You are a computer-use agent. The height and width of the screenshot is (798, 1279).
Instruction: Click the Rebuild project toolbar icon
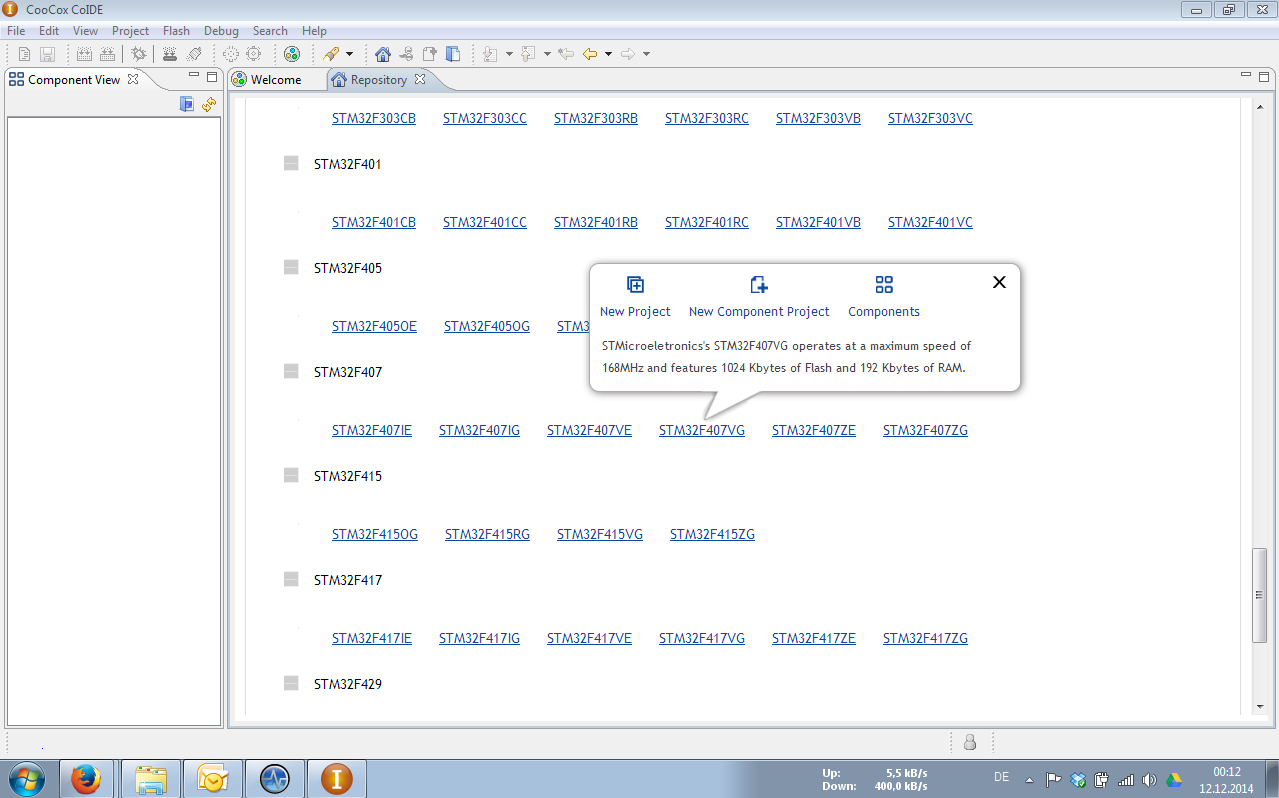[x=107, y=54]
